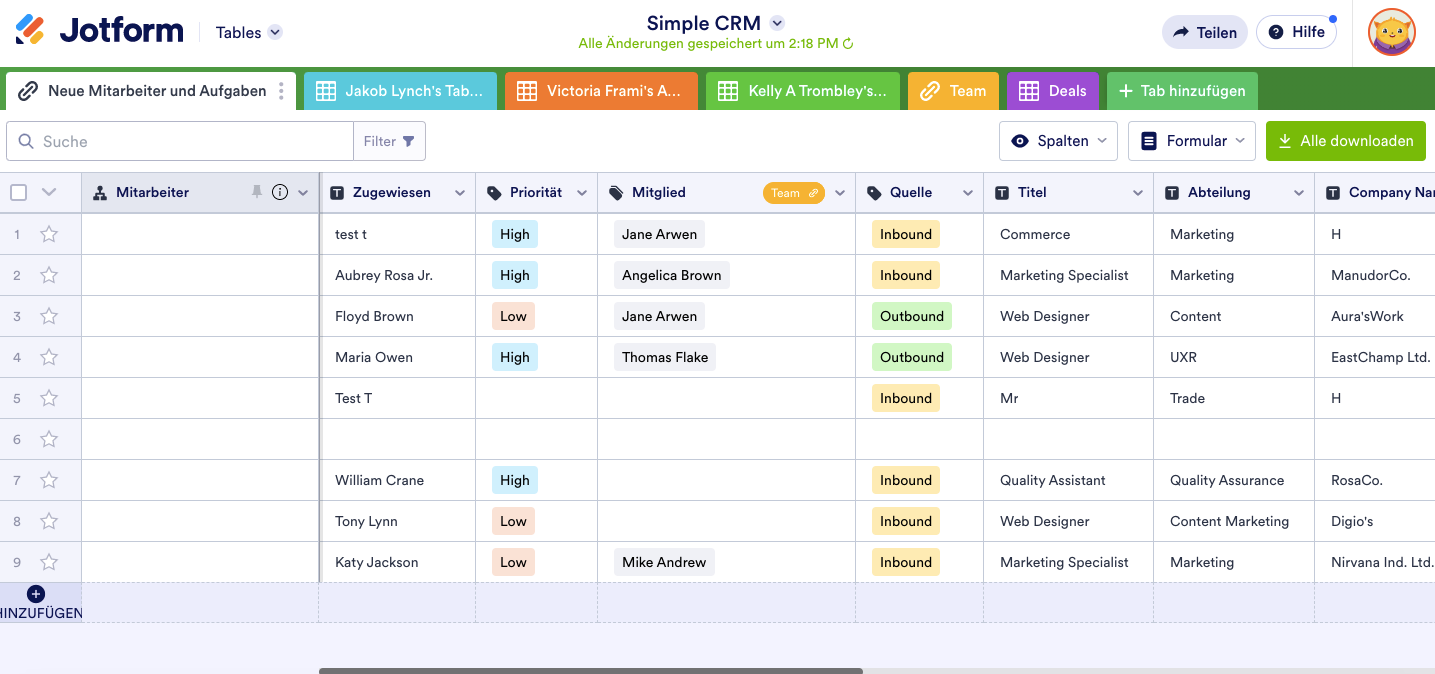This screenshot has height=674, width=1435.
Task: Toggle the star on row 7
Action: click(x=49, y=480)
